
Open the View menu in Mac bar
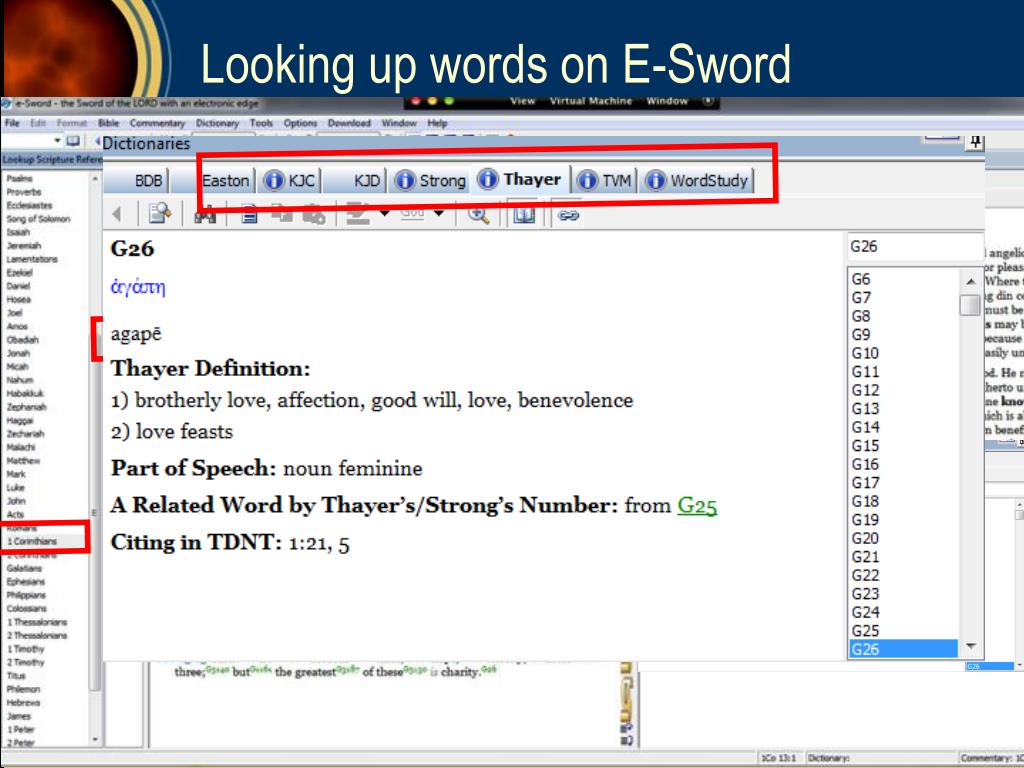(x=522, y=101)
